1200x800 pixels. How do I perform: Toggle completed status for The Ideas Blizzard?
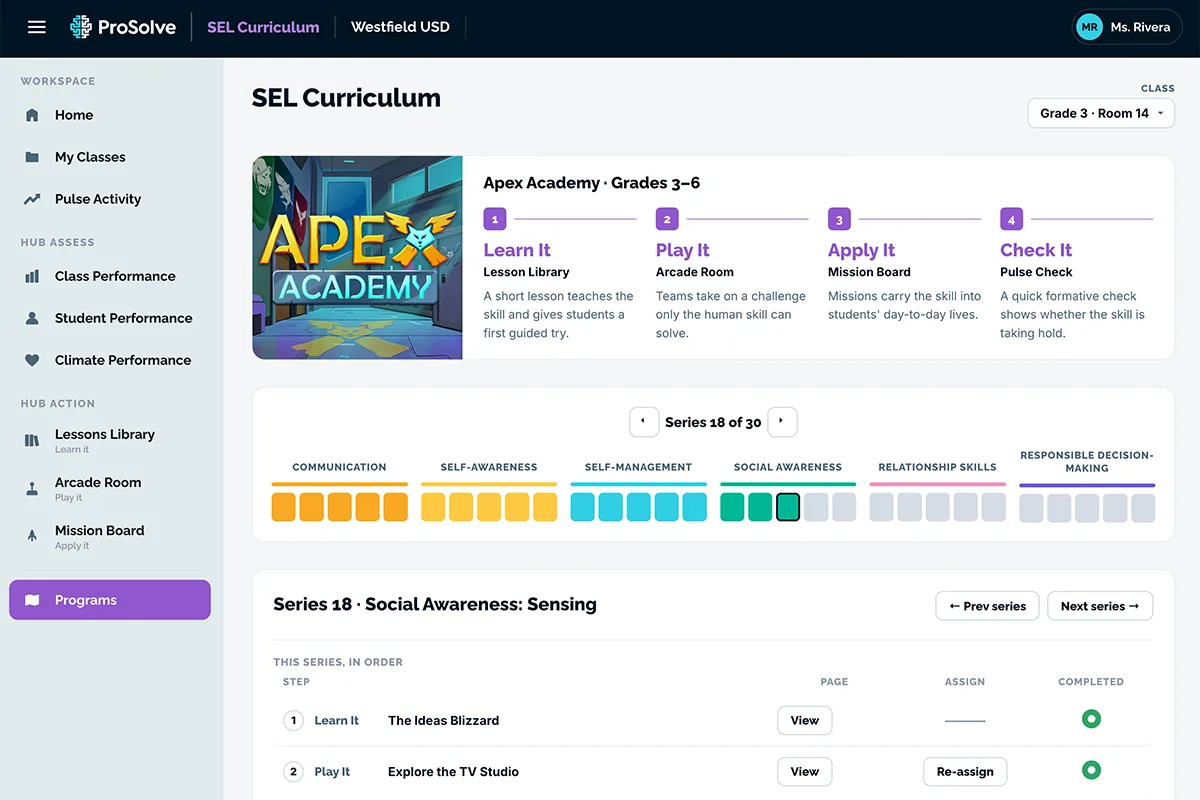coord(1091,719)
